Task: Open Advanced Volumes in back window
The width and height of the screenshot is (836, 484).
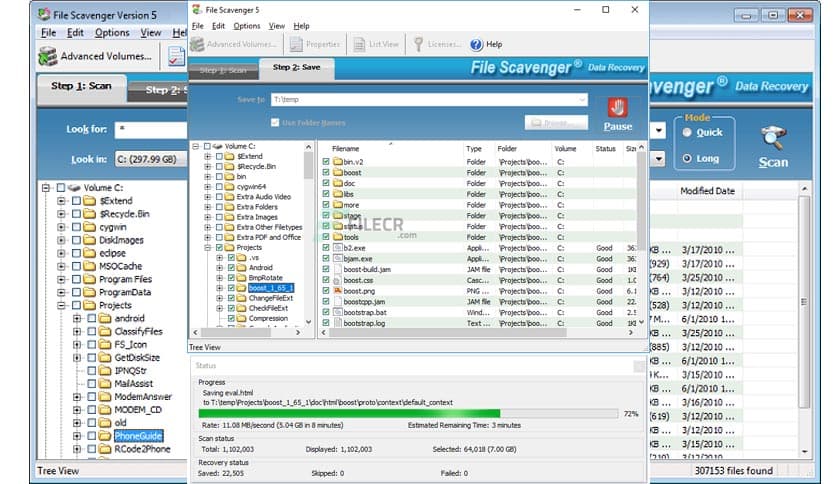Action: 95,56
